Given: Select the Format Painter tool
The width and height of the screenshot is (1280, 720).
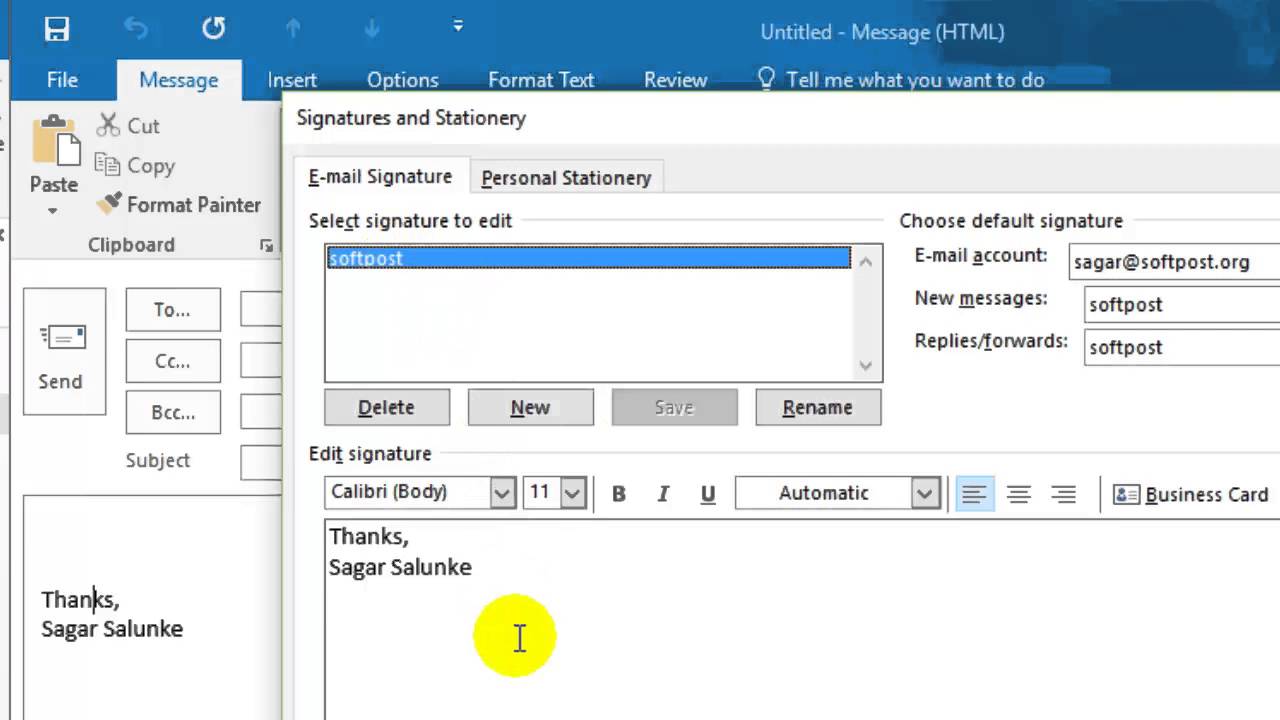Looking at the screenshot, I should (180, 204).
